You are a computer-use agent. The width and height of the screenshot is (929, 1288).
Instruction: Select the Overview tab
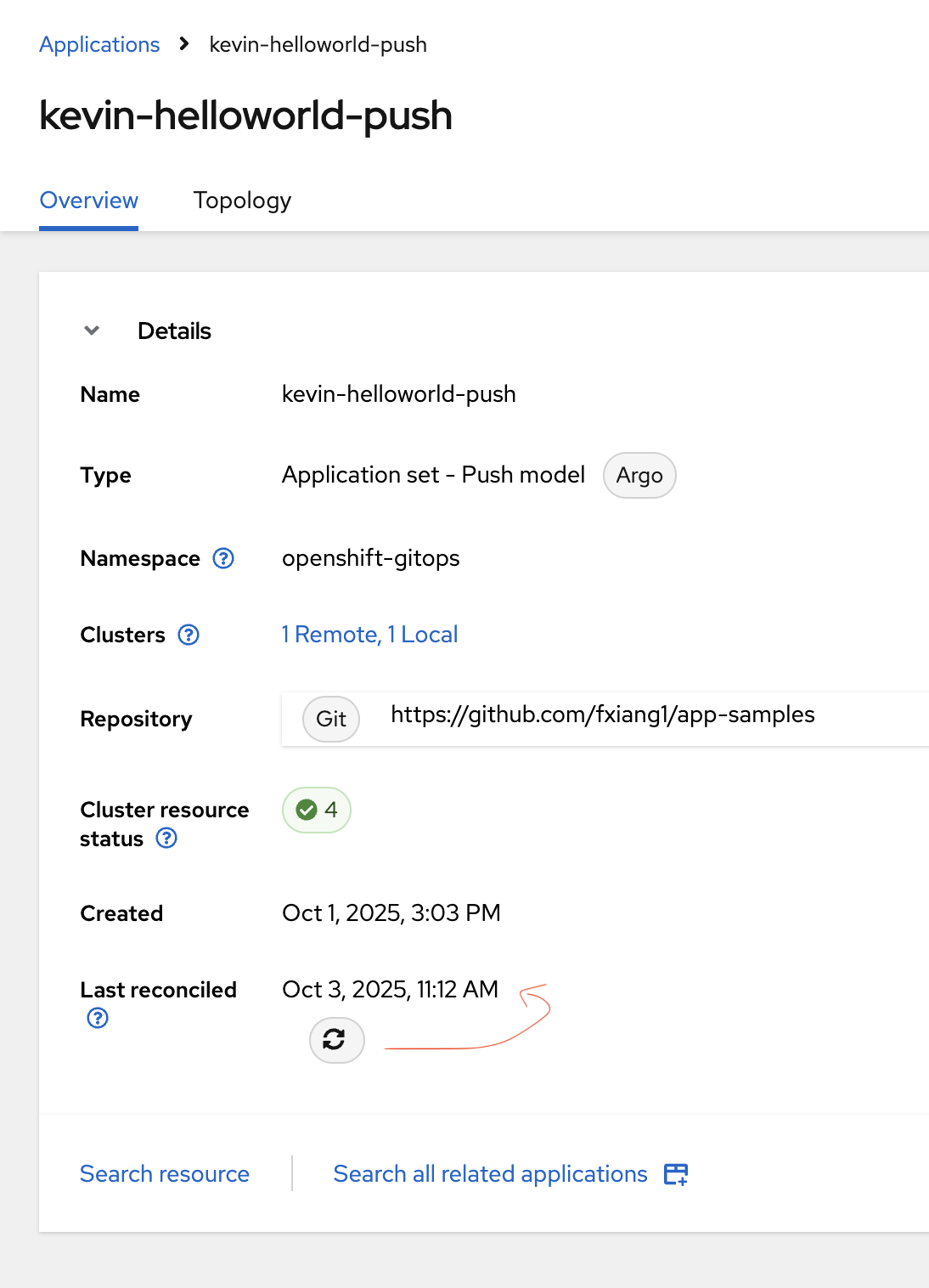(89, 201)
